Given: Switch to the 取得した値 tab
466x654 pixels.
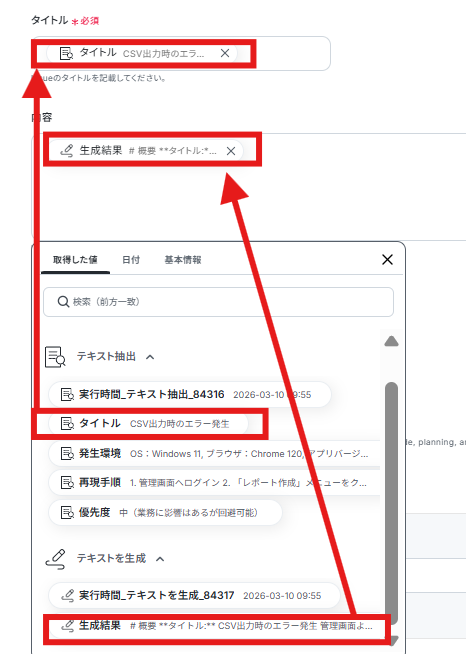Looking at the screenshot, I should [75, 260].
